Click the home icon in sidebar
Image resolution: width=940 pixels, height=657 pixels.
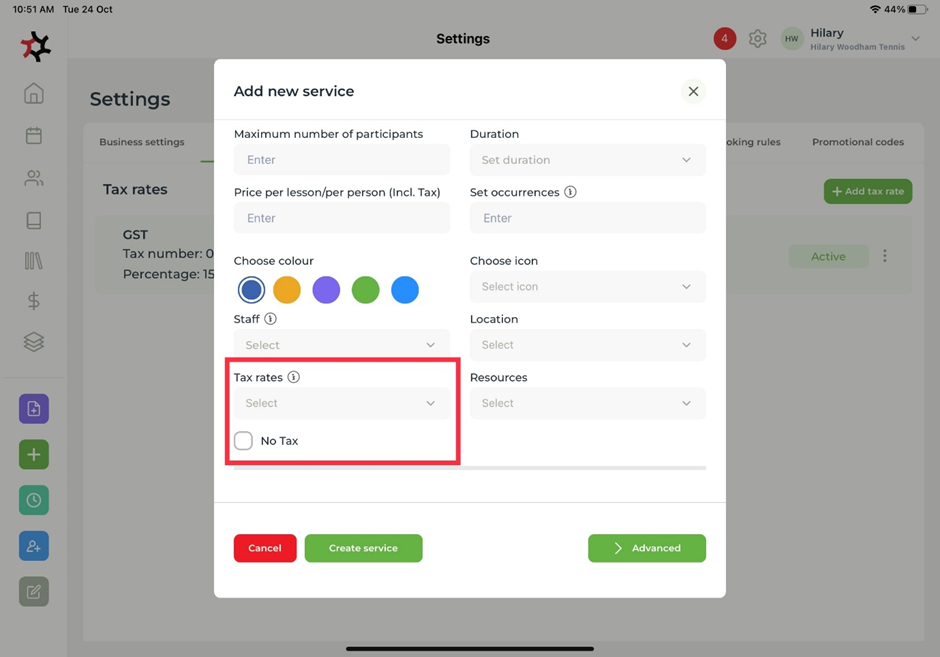click(x=34, y=94)
